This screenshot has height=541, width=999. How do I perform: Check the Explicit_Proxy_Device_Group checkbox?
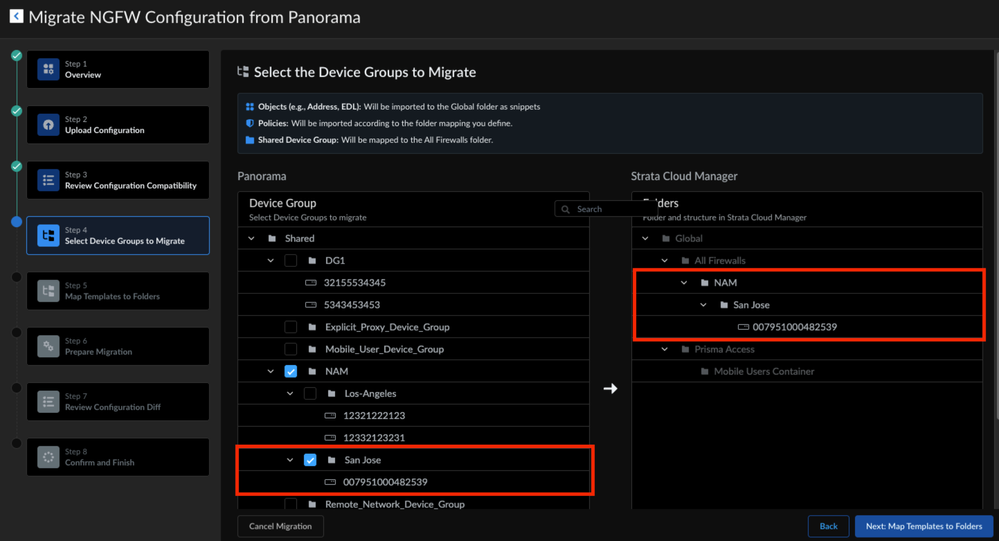pos(291,327)
